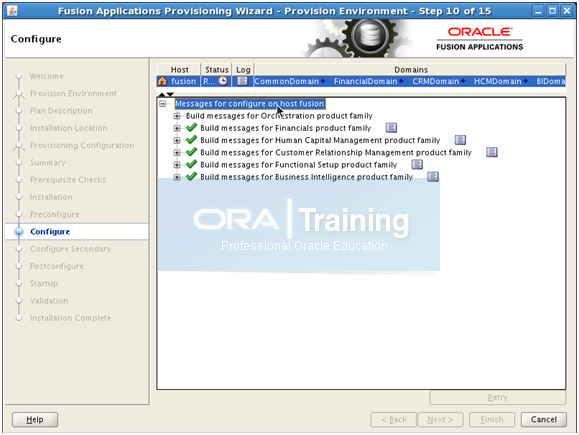Select Messages for configure on host fusion

250,104
